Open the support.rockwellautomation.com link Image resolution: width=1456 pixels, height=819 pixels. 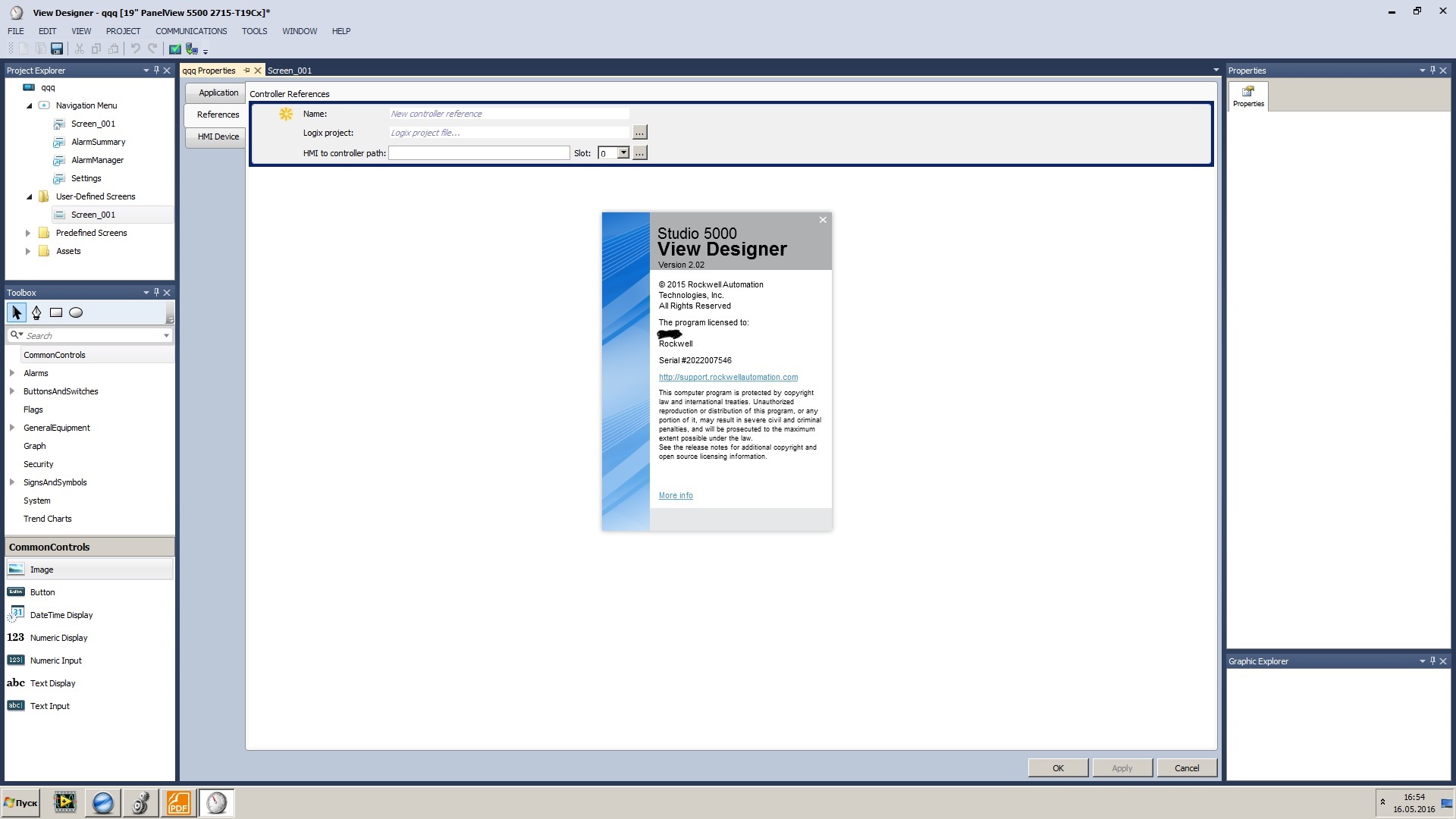[x=728, y=377]
